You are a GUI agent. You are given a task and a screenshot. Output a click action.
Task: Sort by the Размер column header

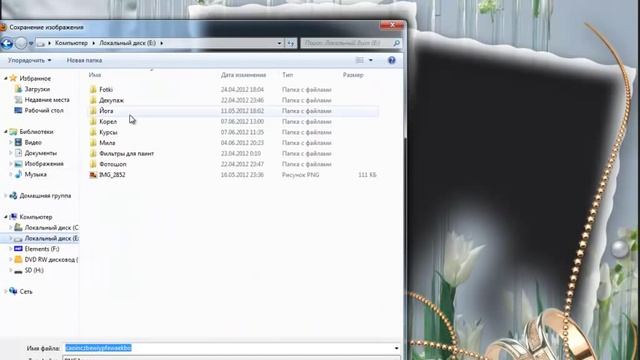click(x=353, y=75)
